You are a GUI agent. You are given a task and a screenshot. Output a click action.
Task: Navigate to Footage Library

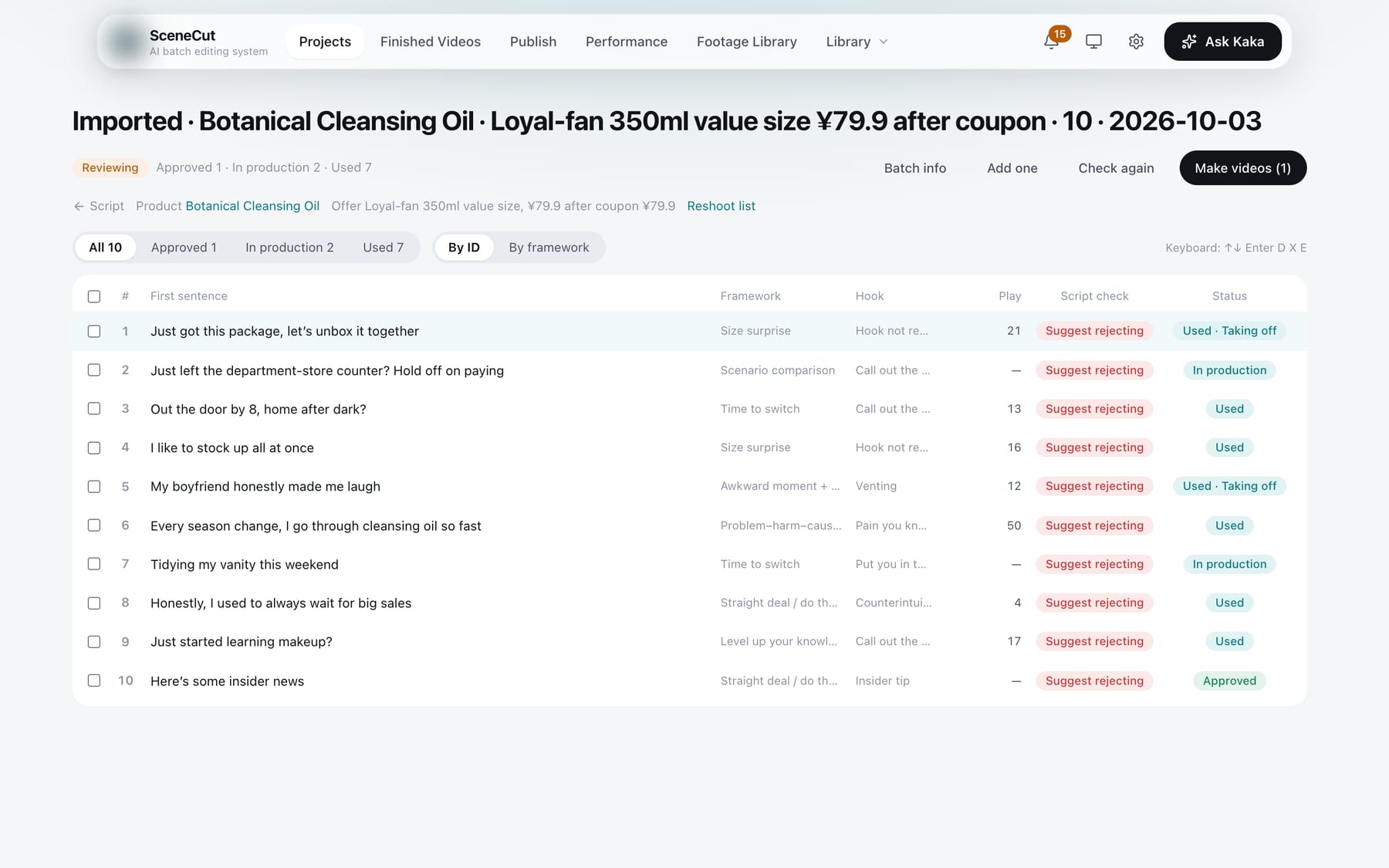[747, 42]
